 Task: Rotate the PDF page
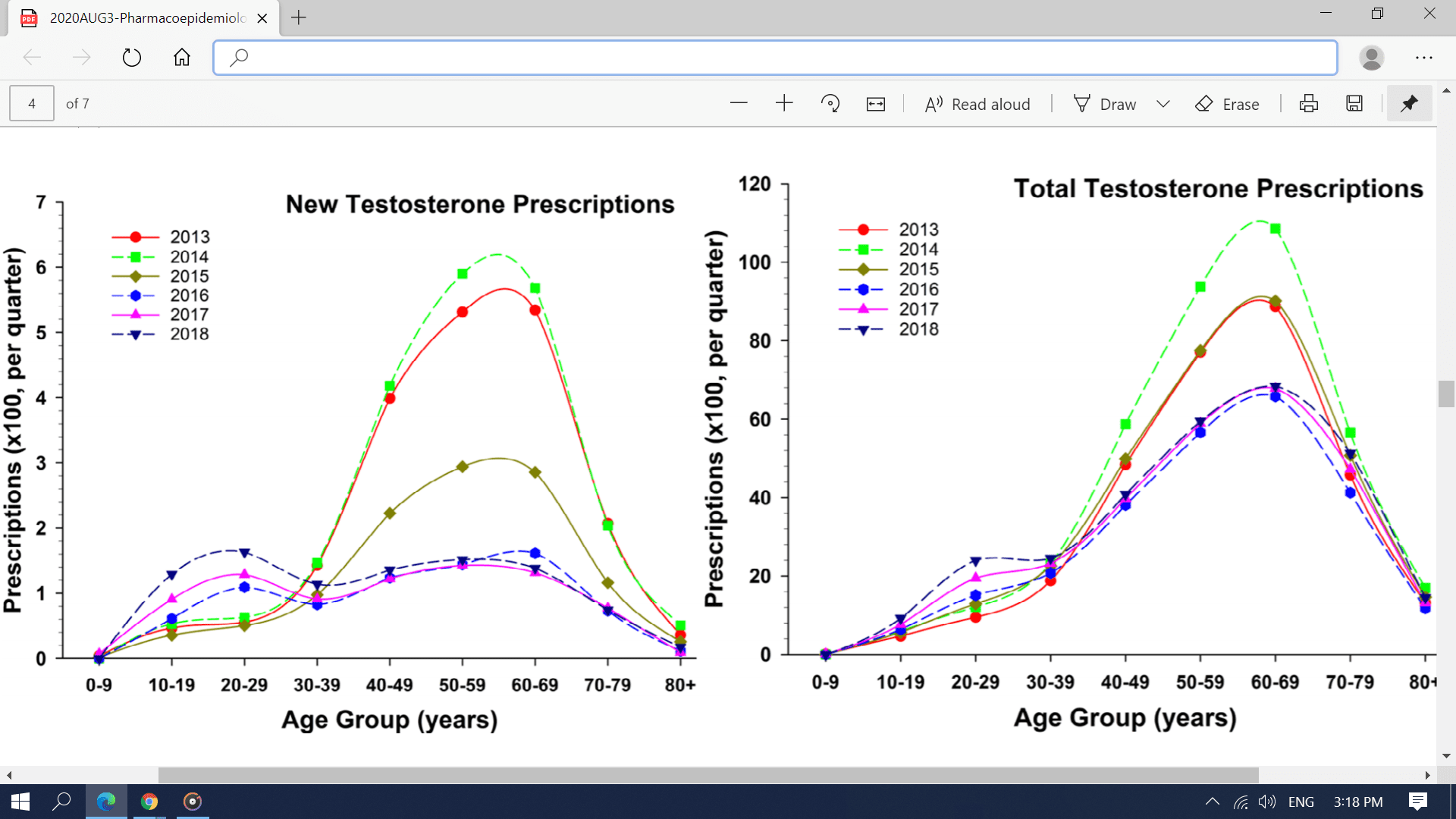pyautogui.click(x=830, y=104)
